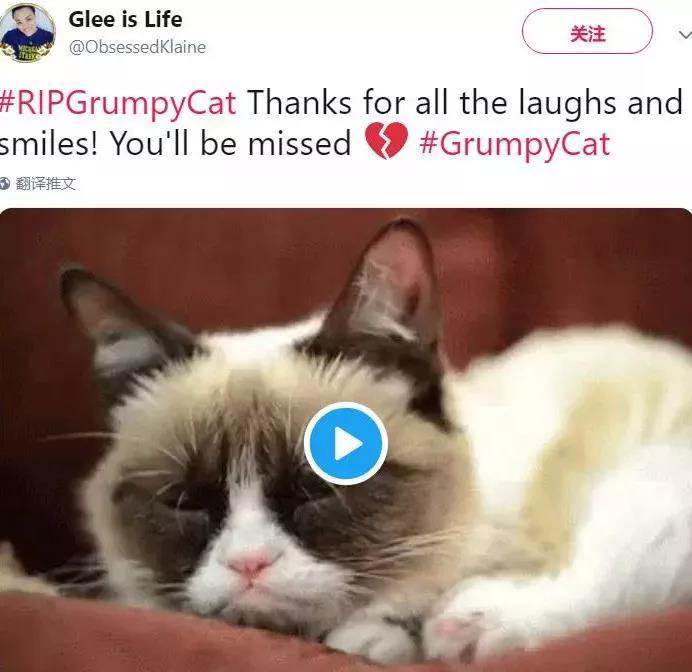
Task: Open Glee is Life profile avatar
Action: [x=27, y=33]
